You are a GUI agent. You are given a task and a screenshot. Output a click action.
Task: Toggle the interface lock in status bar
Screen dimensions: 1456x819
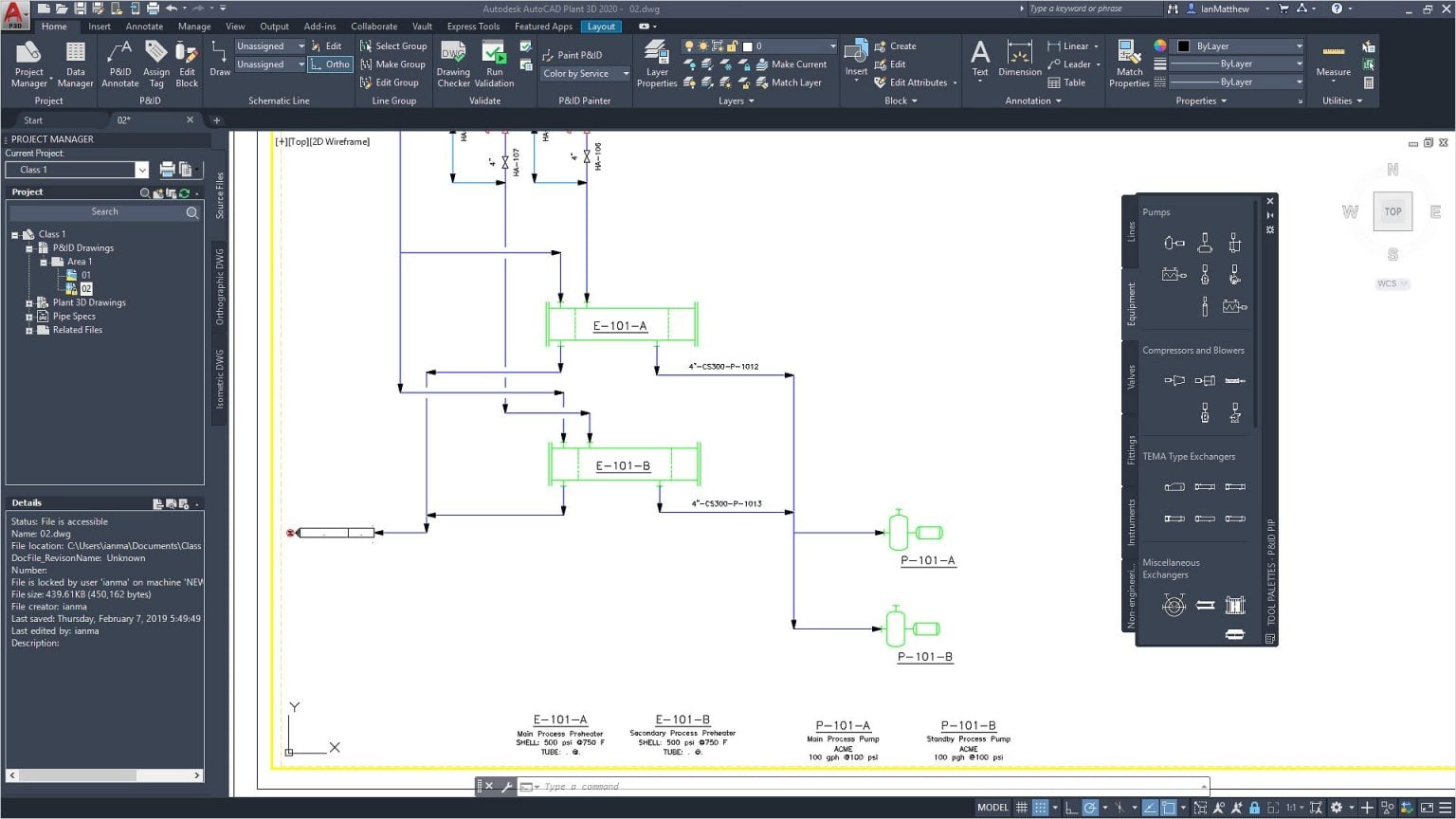1253,807
